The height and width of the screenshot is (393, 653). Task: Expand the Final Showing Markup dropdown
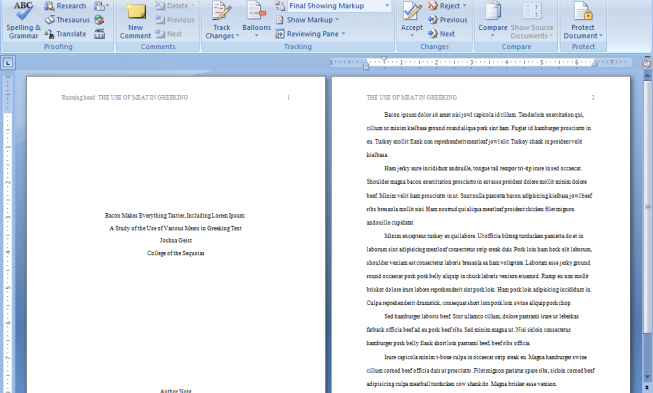coord(387,6)
